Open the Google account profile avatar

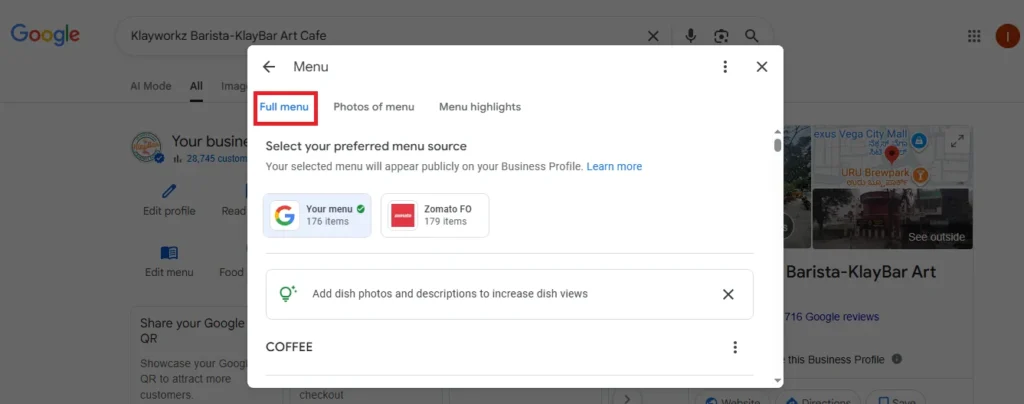coord(1007,36)
